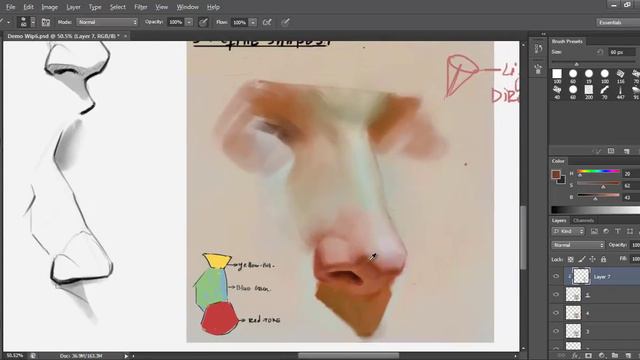Open the History panel icon in collapsed dock

(538, 49)
